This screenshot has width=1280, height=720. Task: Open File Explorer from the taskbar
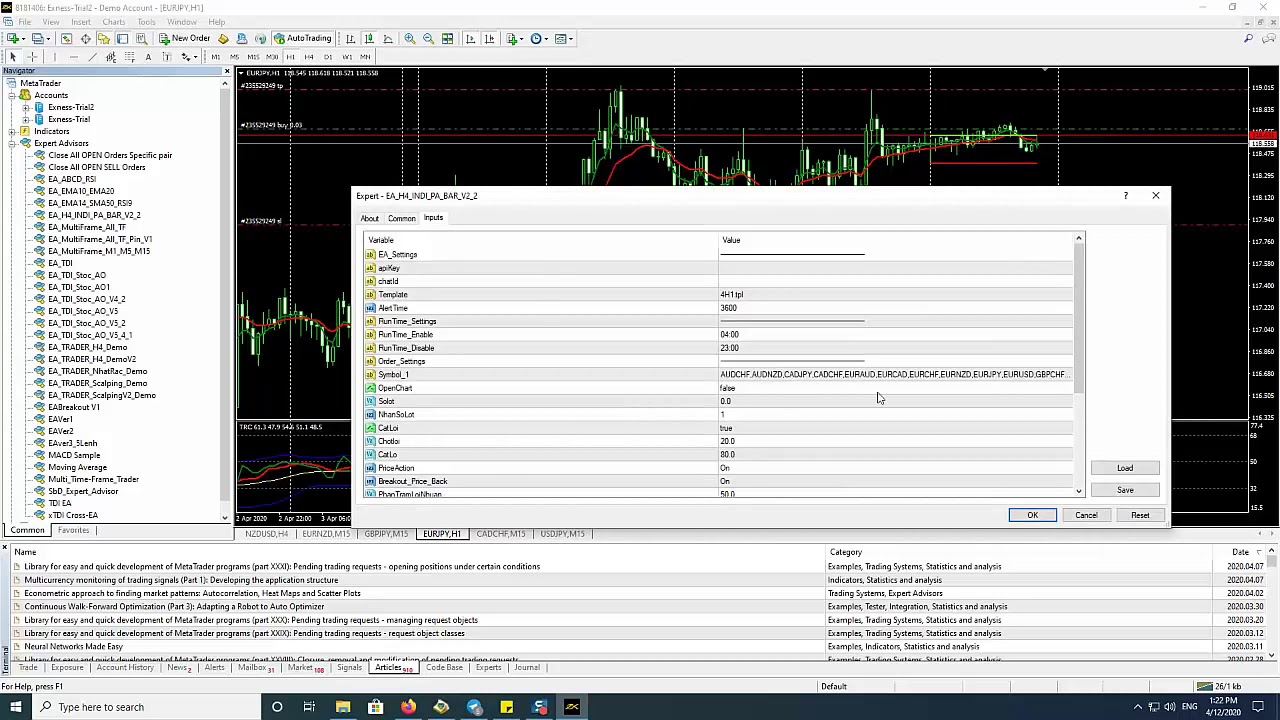(x=342, y=707)
